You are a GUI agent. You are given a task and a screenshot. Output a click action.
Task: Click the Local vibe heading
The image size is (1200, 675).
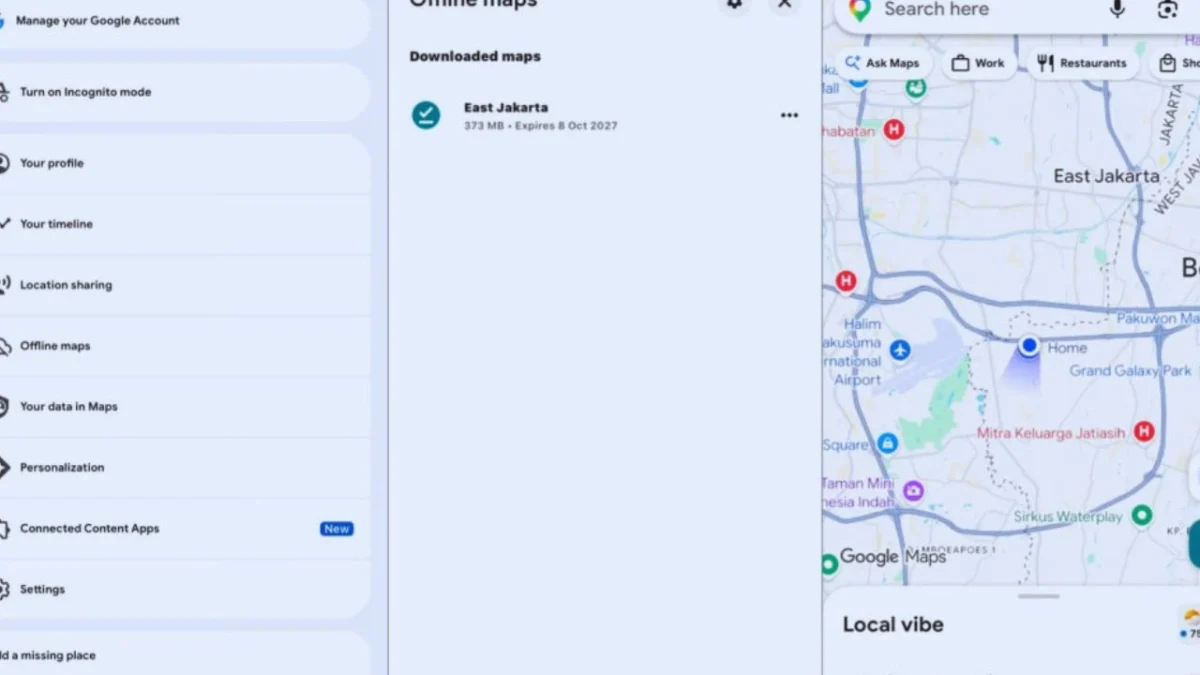pyautogui.click(x=893, y=625)
